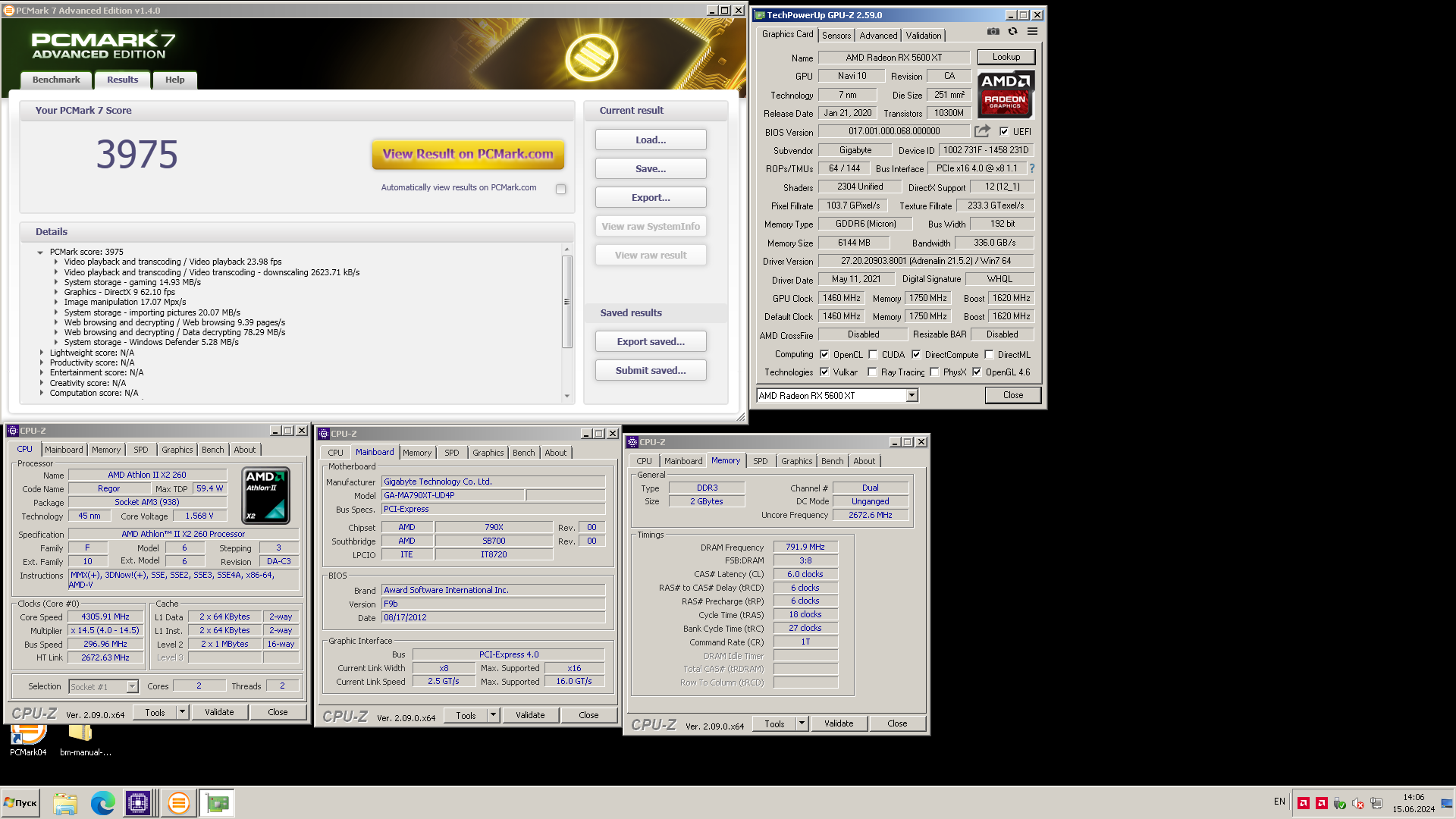Toggle the PhysX checkbox
Image resolution: width=1456 pixels, height=819 pixels.
coord(934,372)
